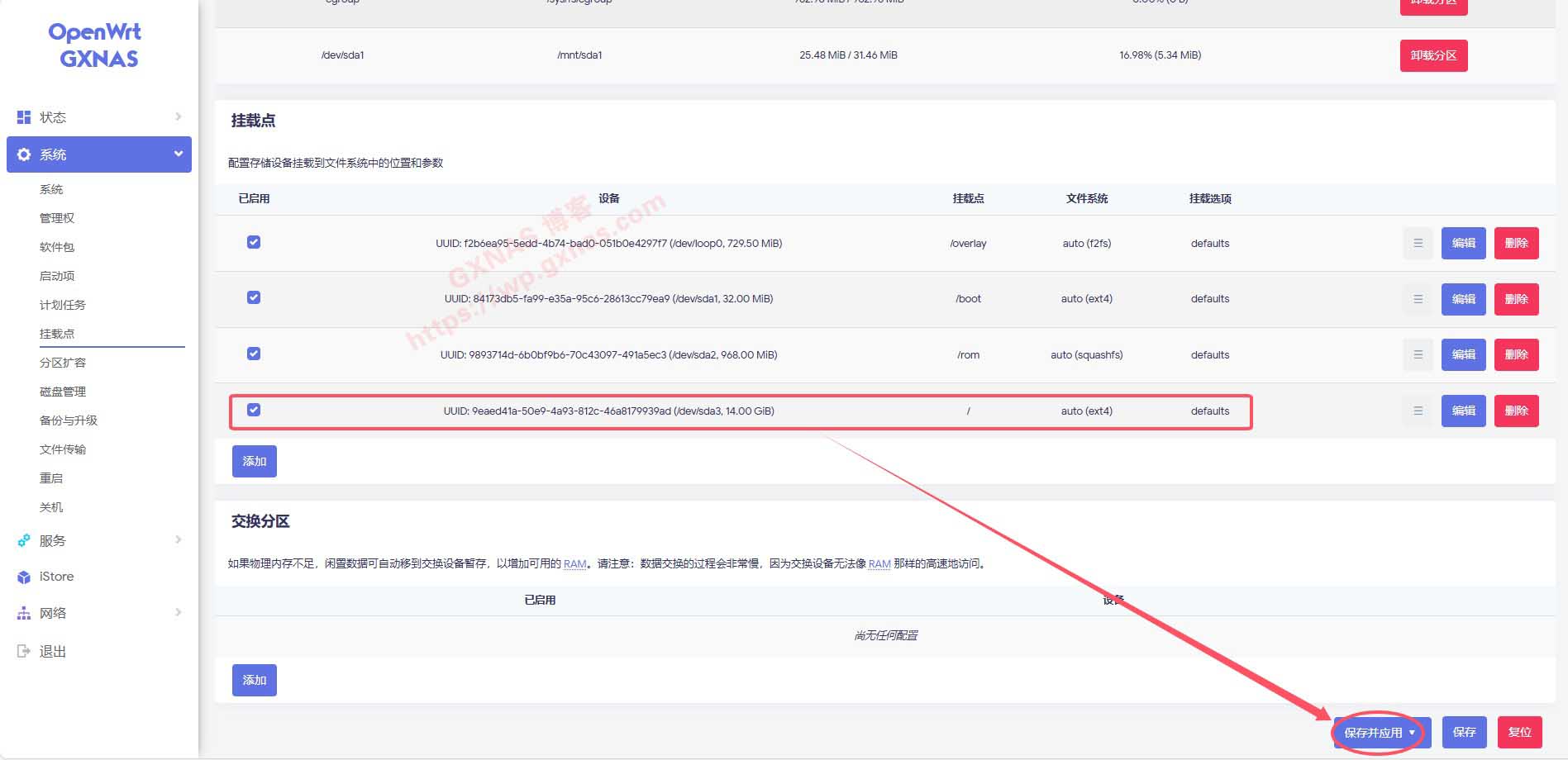Click 卸载分区 for /dev/sda1
Viewport: 1568px width, 760px height.
tap(1433, 55)
